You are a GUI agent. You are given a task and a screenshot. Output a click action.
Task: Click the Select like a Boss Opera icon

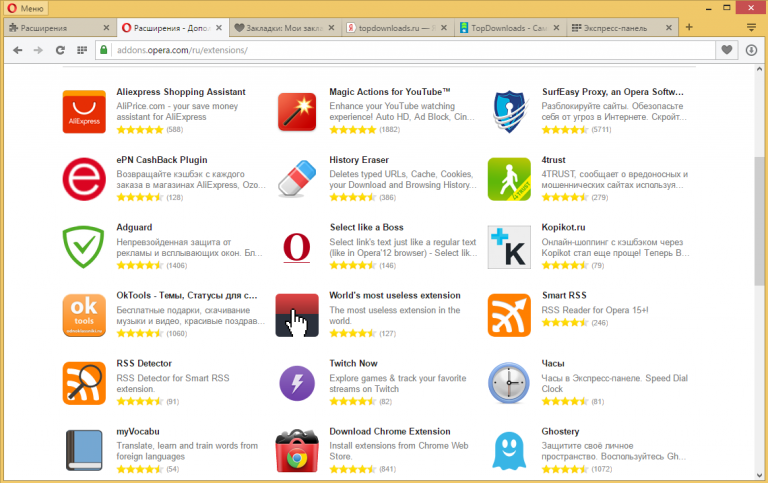pos(297,247)
